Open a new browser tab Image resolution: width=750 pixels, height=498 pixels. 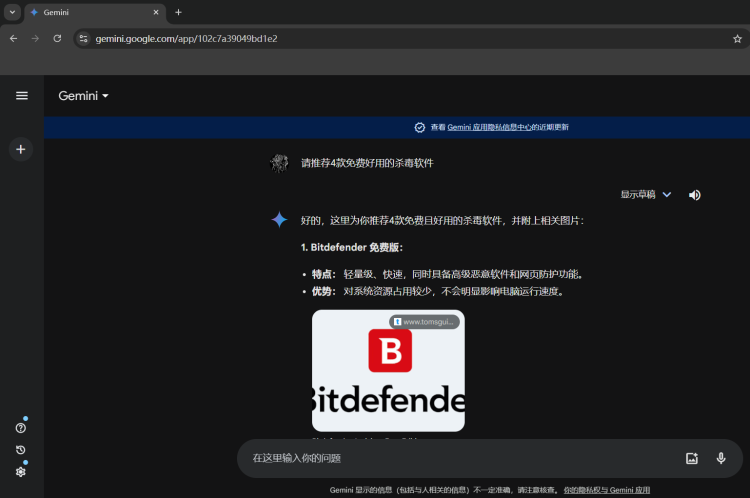pos(178,12)
